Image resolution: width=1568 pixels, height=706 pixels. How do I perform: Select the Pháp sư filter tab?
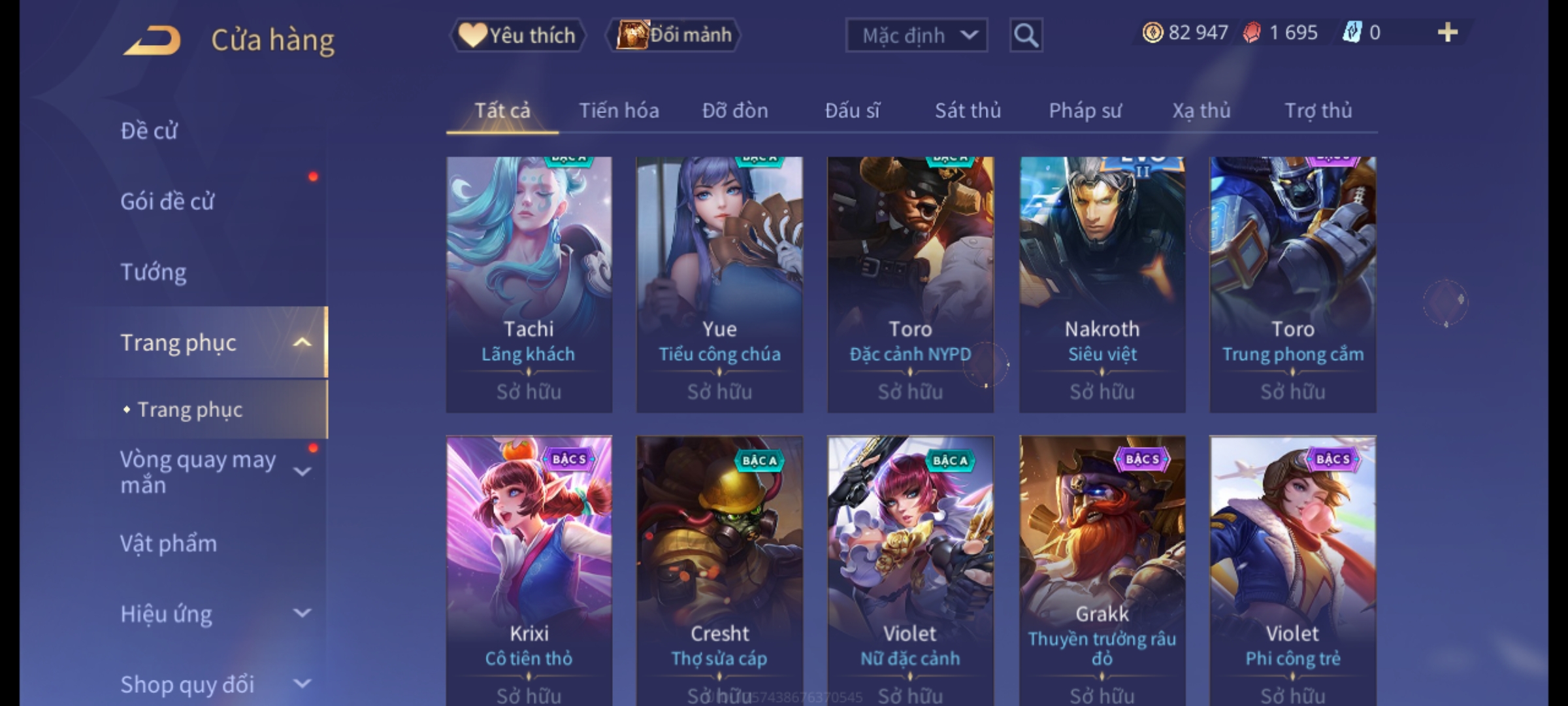[1085, 110]
